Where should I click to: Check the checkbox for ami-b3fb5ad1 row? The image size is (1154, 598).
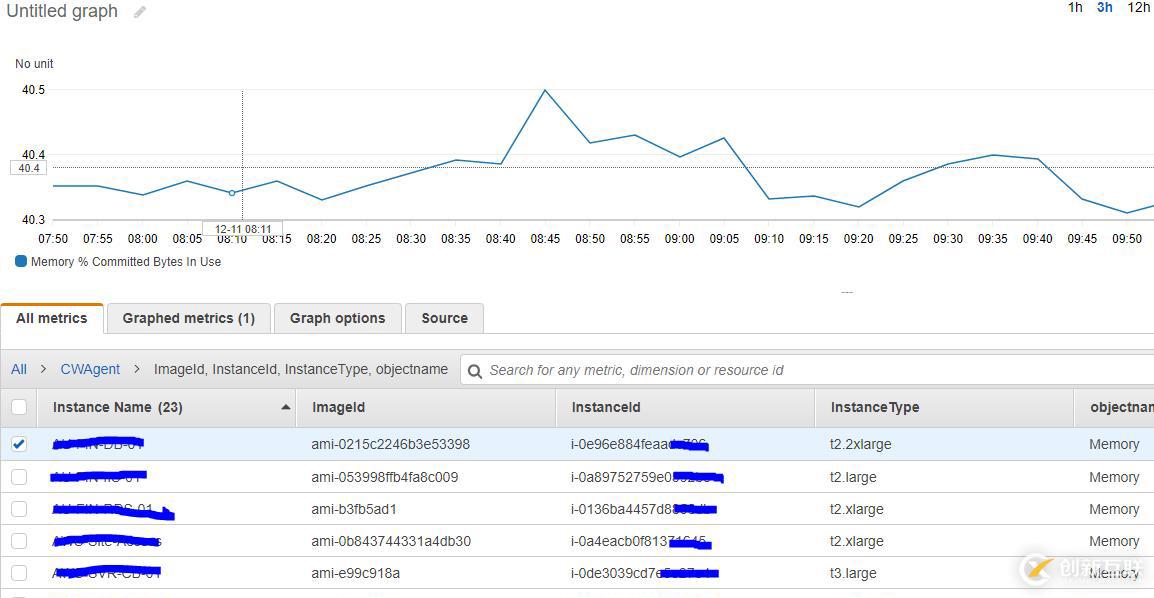click(19, 509)
